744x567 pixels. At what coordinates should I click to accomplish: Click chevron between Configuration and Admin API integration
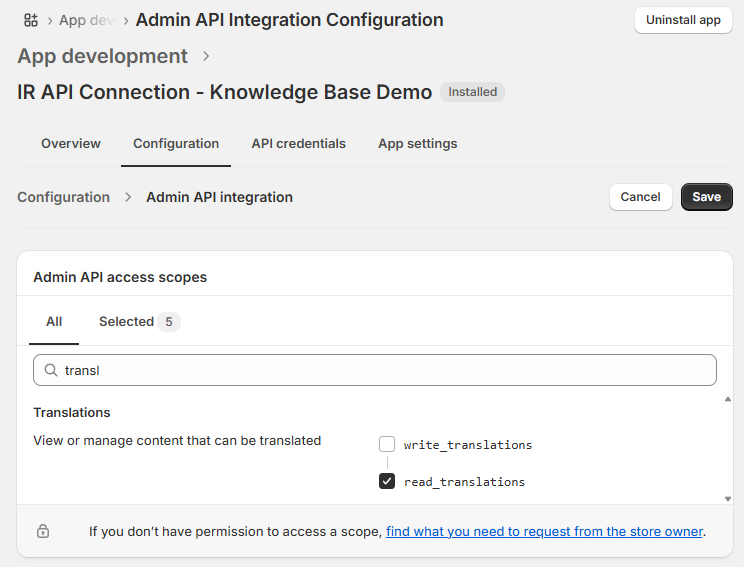pyautogui.click(x=128, y=197)
